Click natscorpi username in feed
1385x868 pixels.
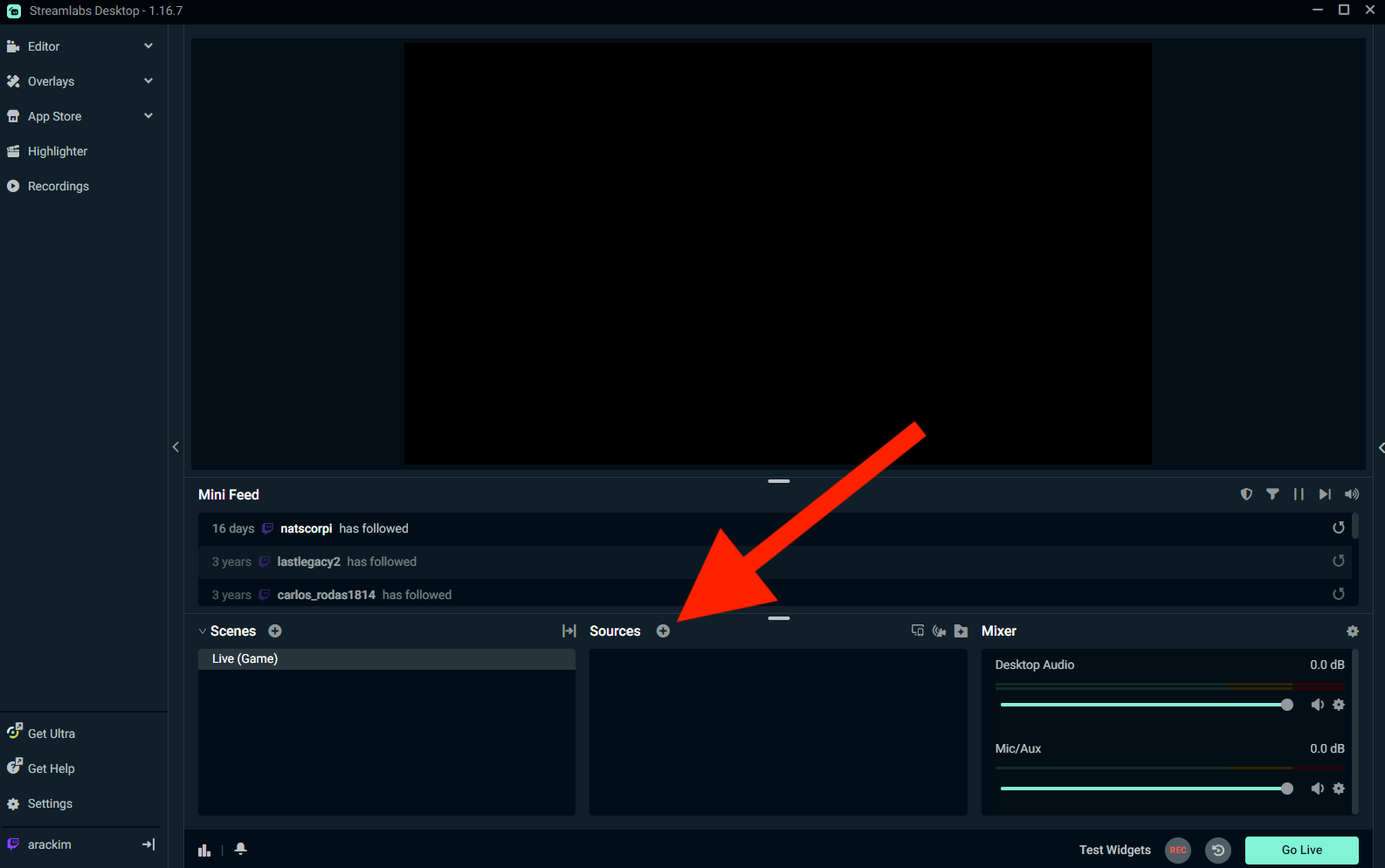307,528
